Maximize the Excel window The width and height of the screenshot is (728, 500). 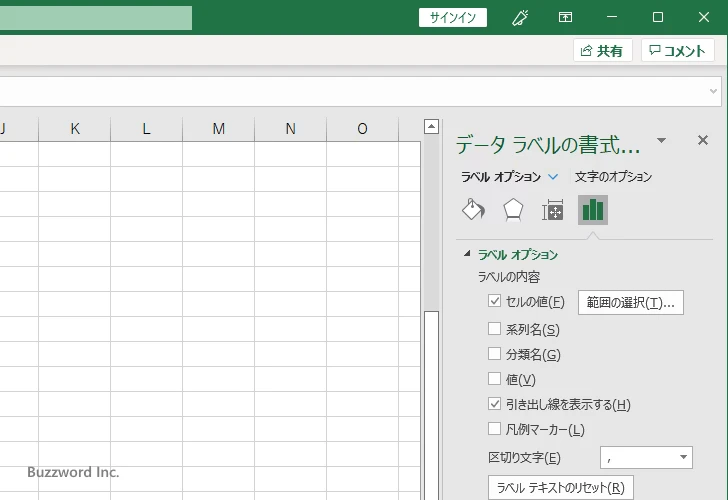point(657,17)
